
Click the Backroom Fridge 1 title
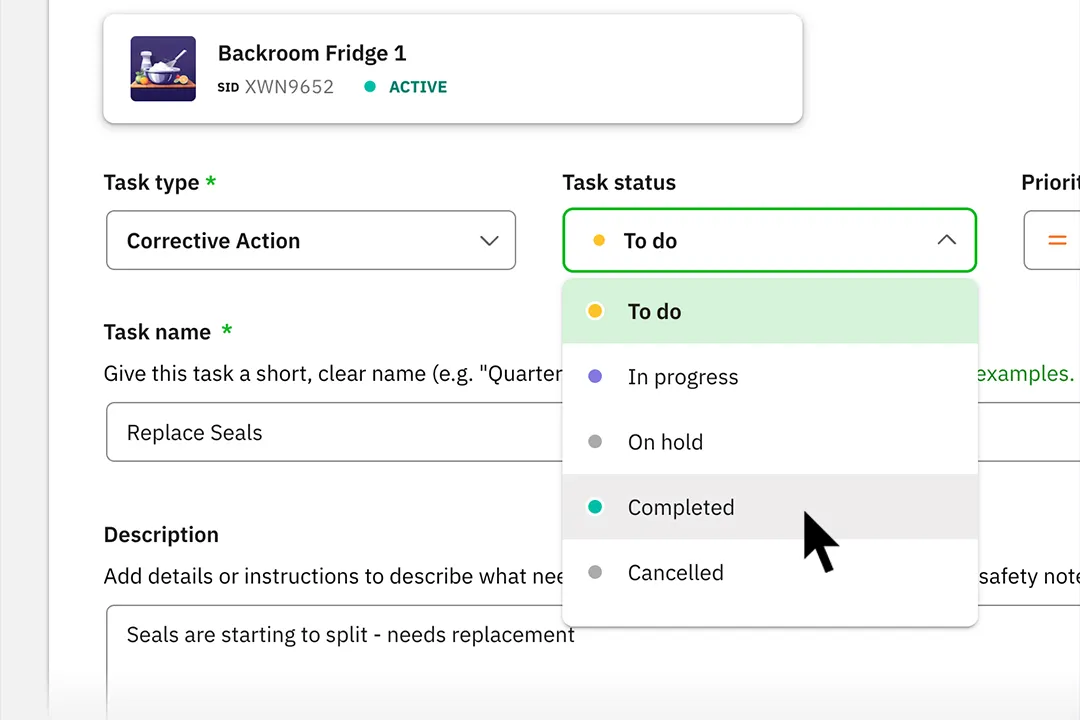tap(312, 53)
